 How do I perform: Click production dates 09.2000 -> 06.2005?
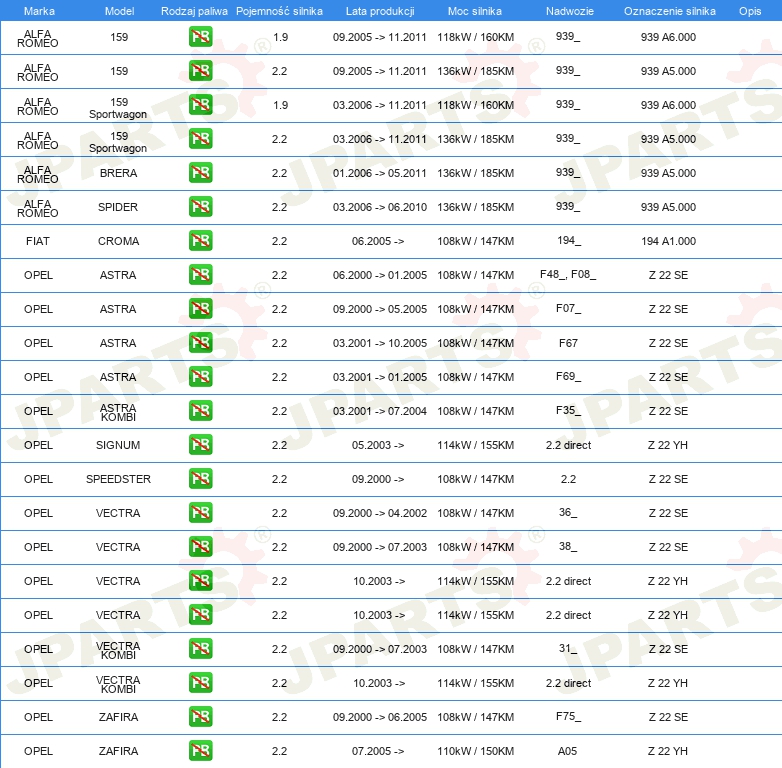point(380,717)
